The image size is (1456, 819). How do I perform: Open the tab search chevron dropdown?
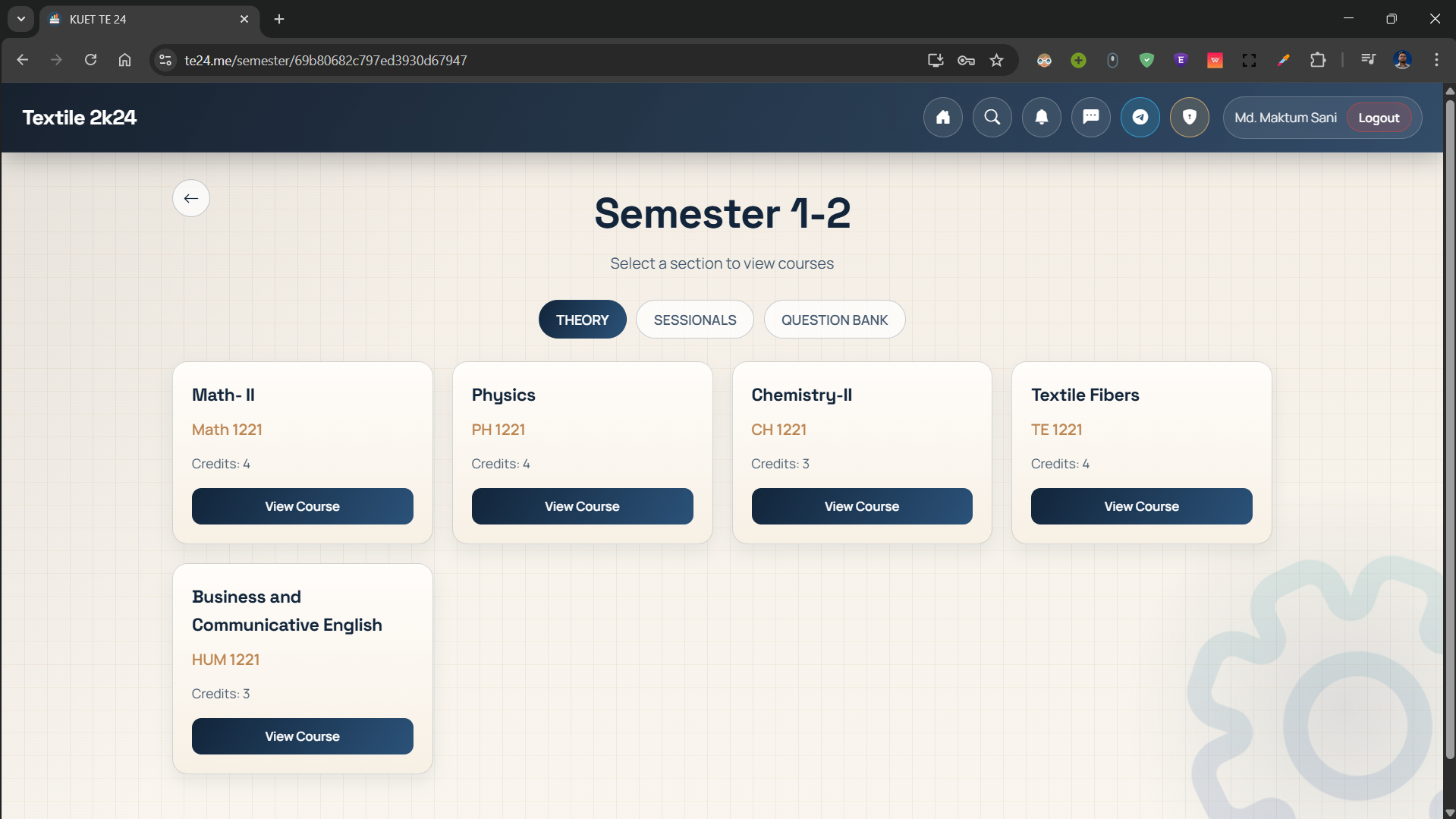20,19
